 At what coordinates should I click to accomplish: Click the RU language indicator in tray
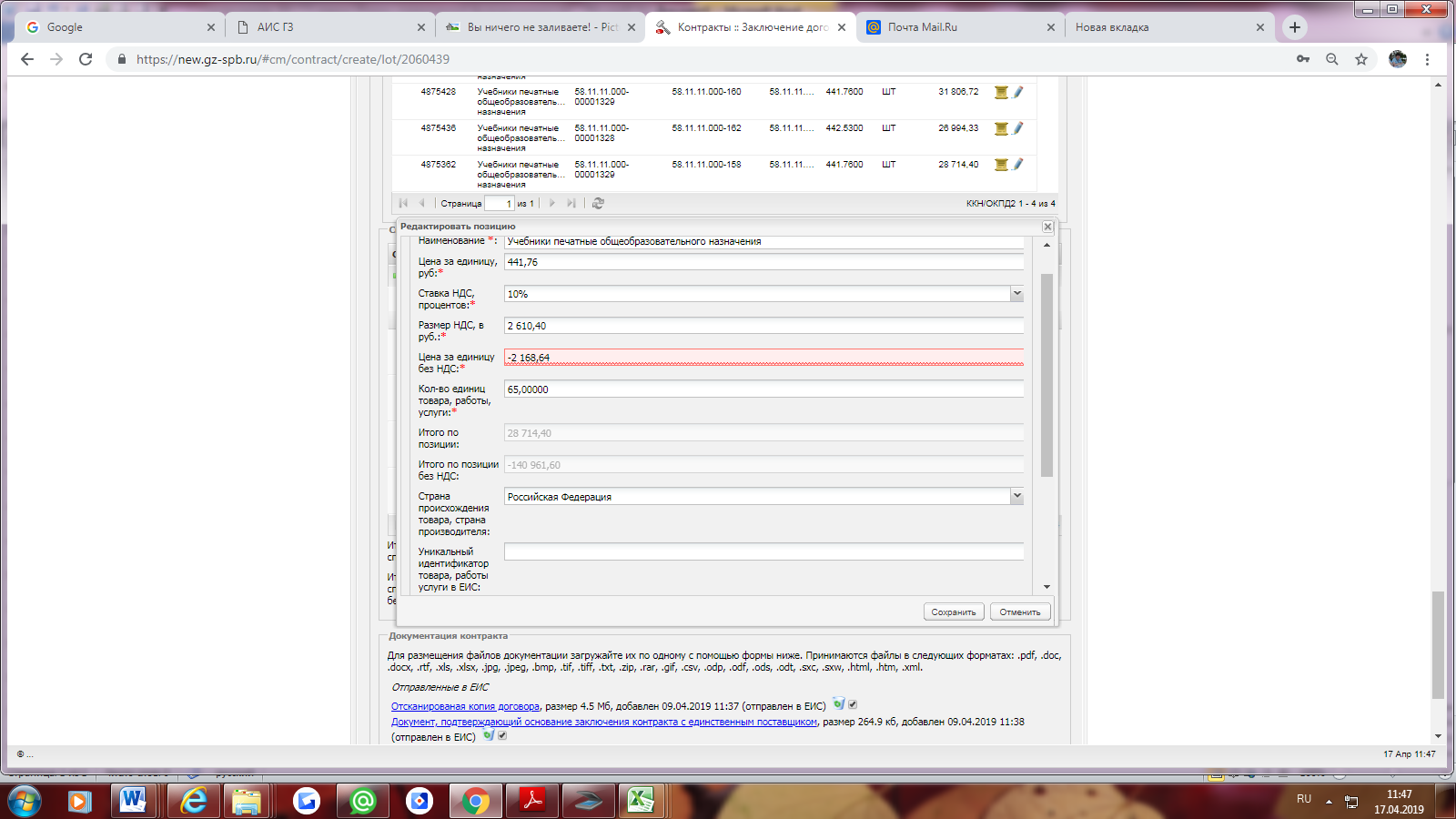pos(1304,799)
